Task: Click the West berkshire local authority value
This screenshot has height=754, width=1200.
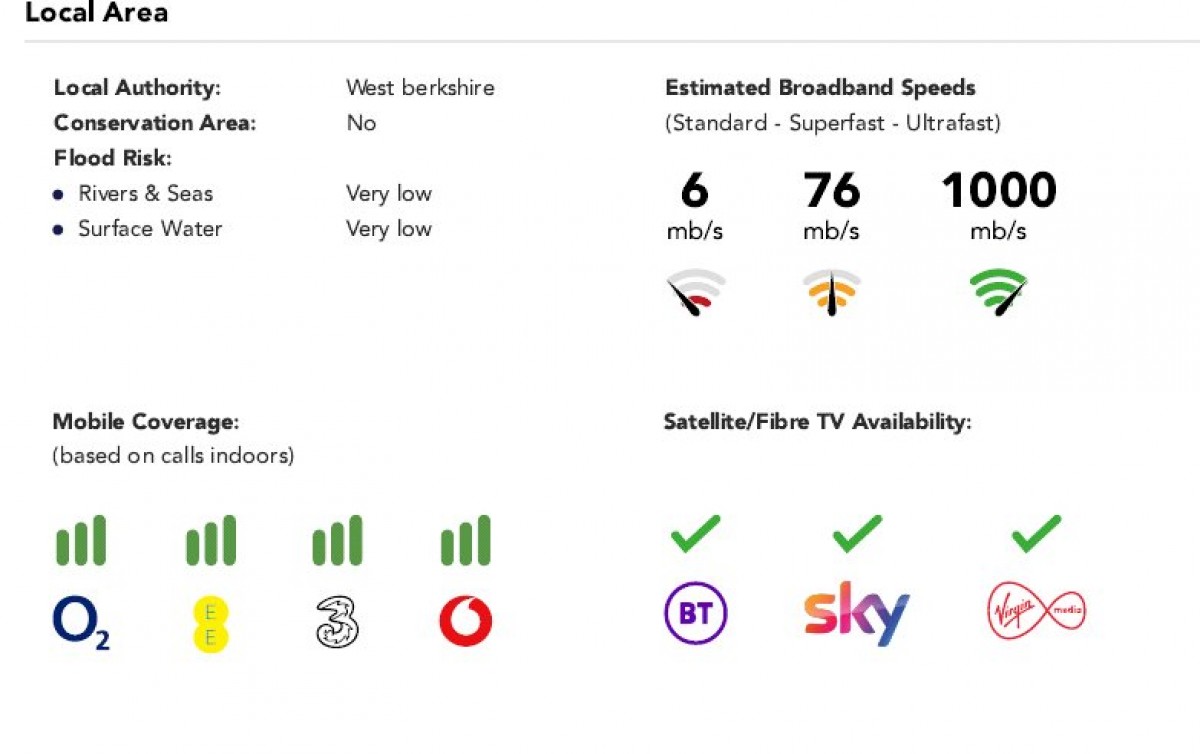Action: (420, 88)
